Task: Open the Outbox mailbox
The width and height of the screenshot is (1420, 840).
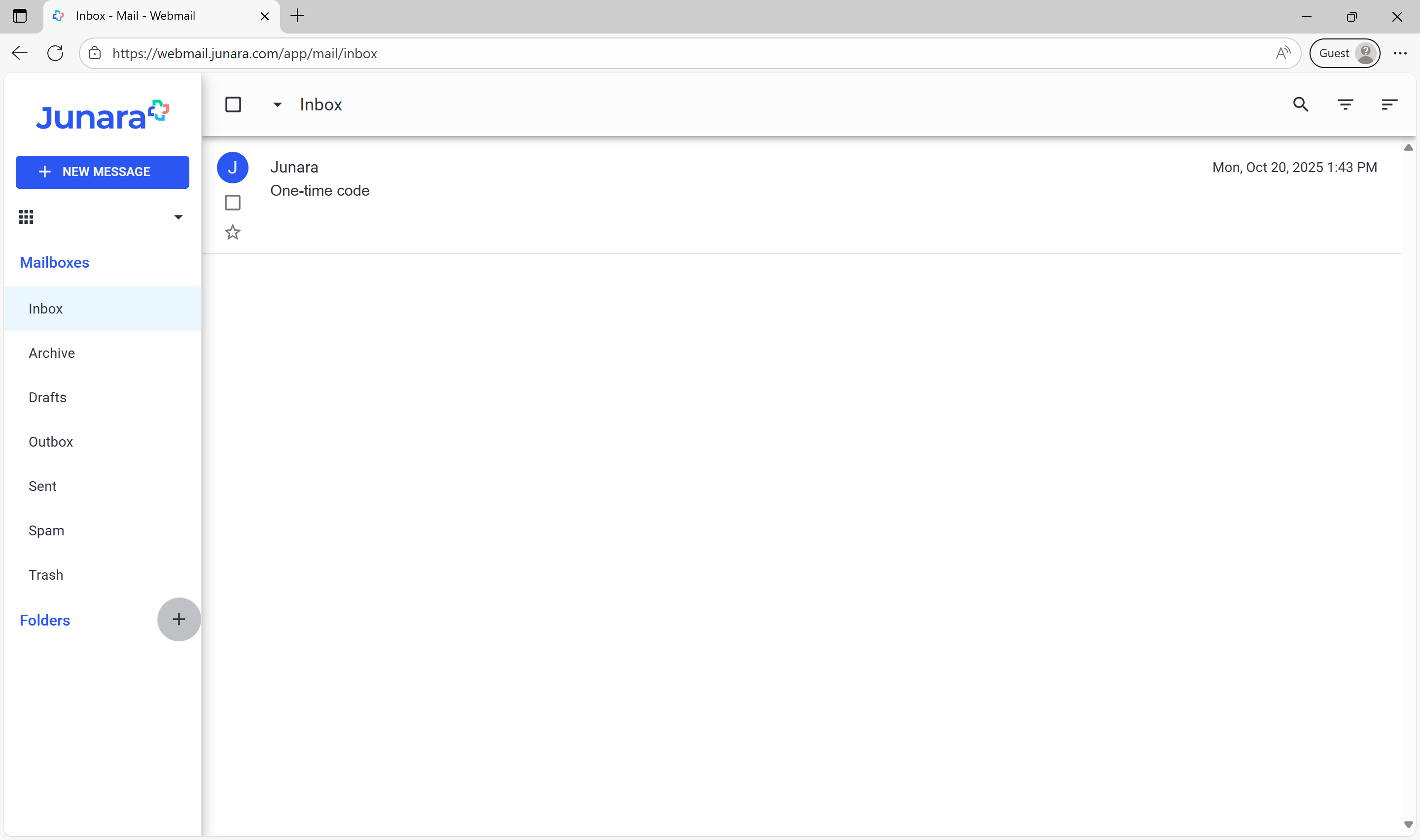Action: [x=103, y=442]
